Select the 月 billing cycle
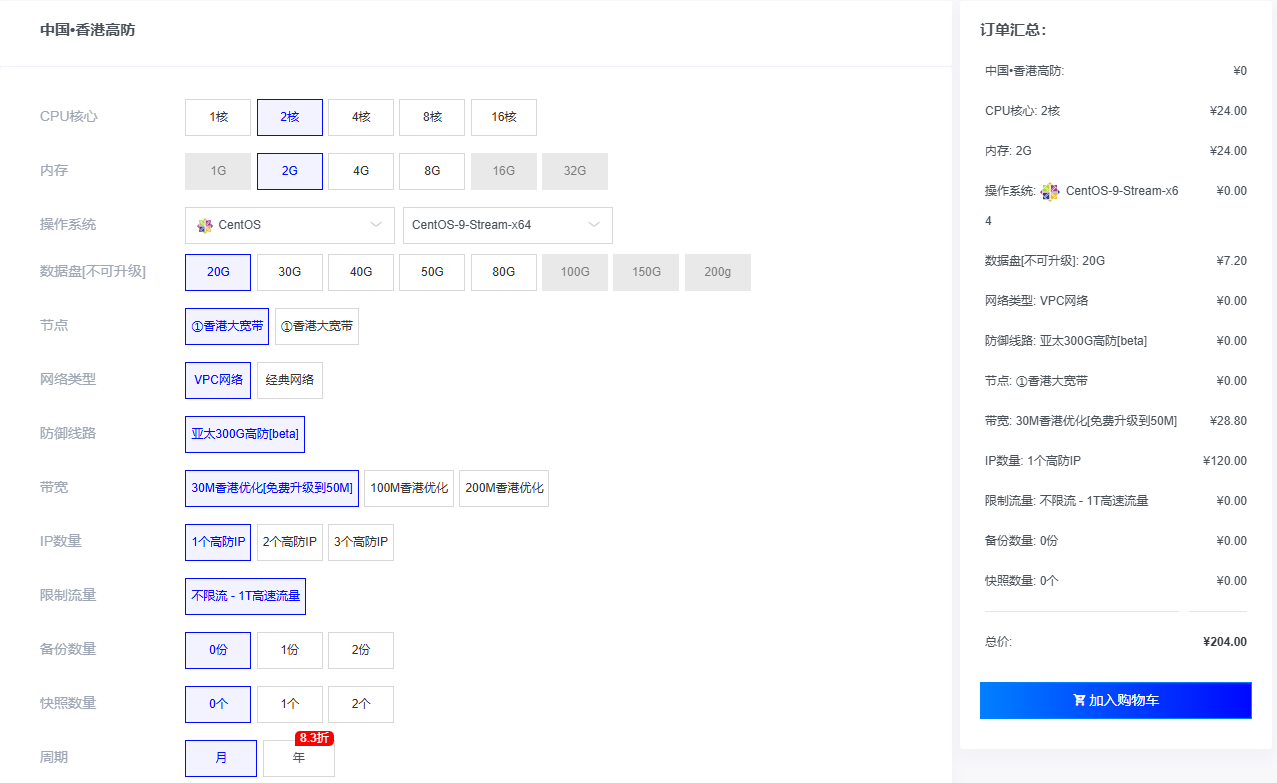This screenshot has width=1277, height=783. click(221, 758)
